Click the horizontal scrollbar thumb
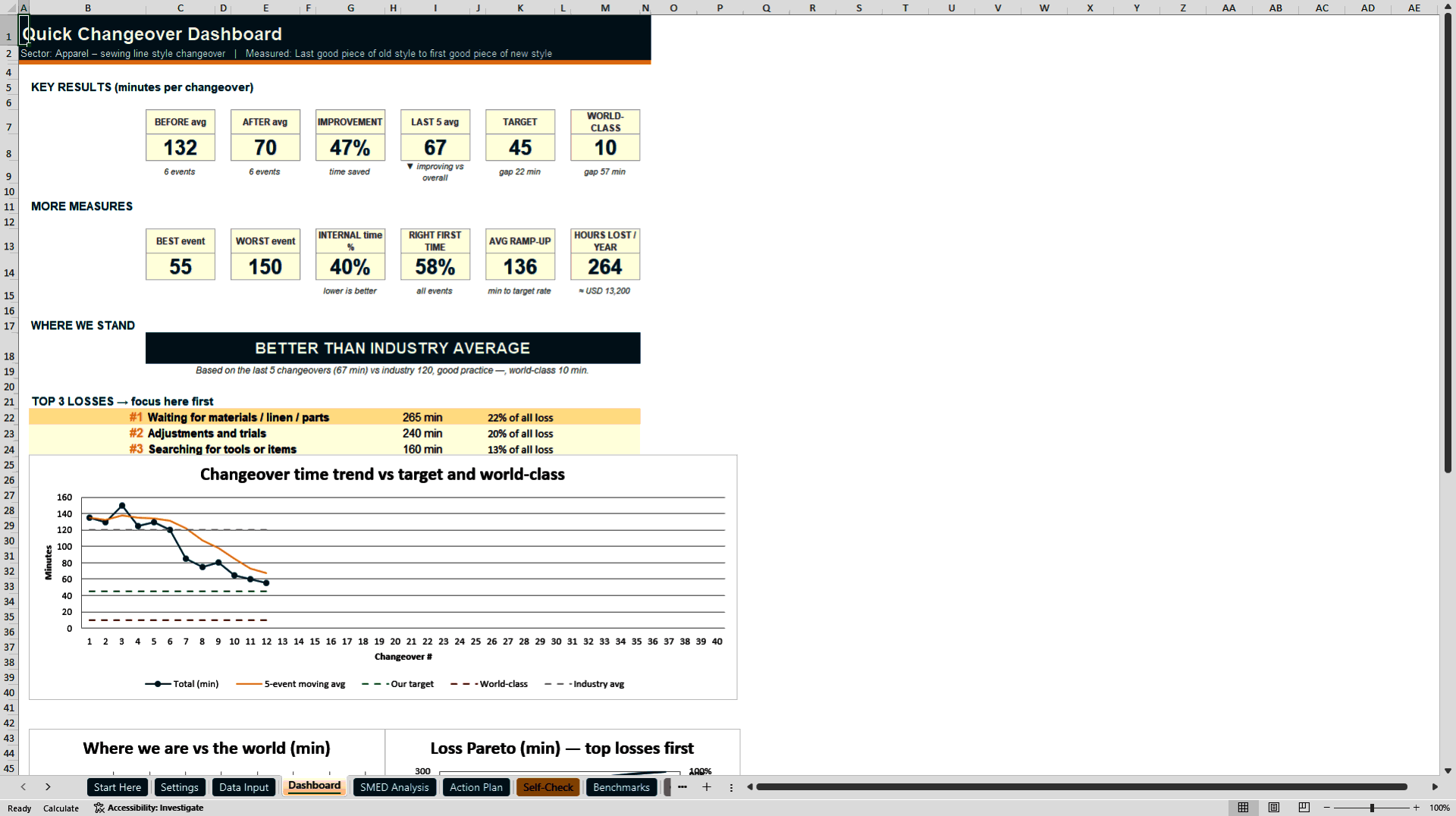1456x816 pixels. [1081, 787]
